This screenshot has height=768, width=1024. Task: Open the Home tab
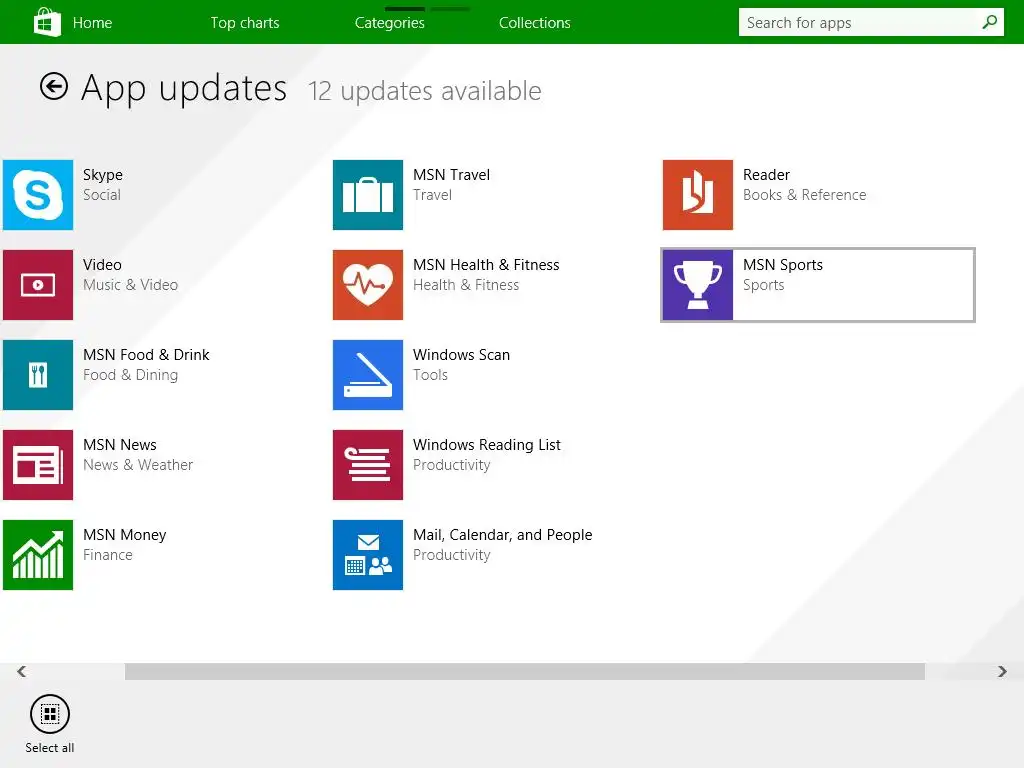[x=92, y=23]
